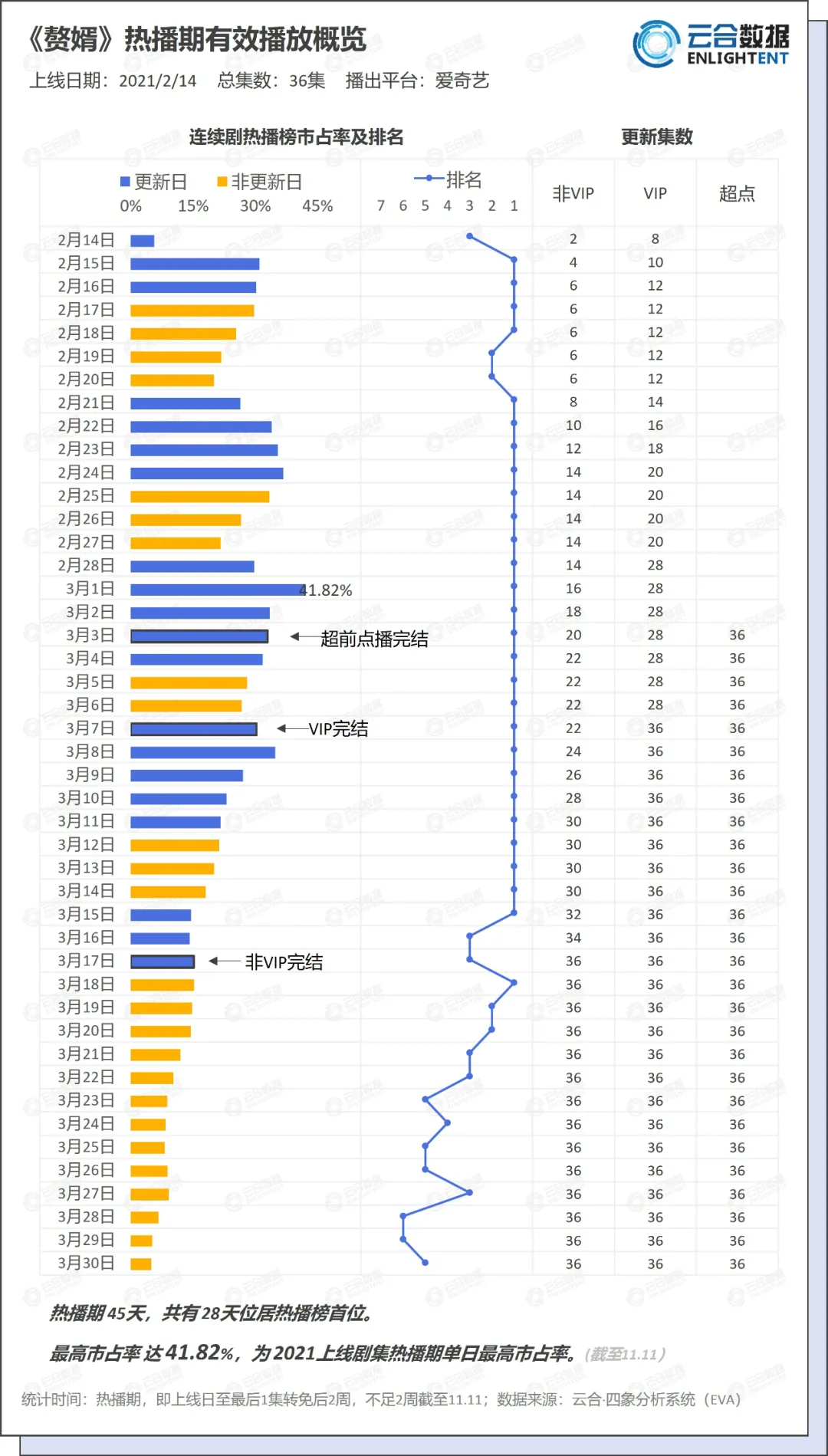828x1456 pixels.
Task: Click the 最高市占率达41.82% summary sentence
Action: [x=314, y=1353]
